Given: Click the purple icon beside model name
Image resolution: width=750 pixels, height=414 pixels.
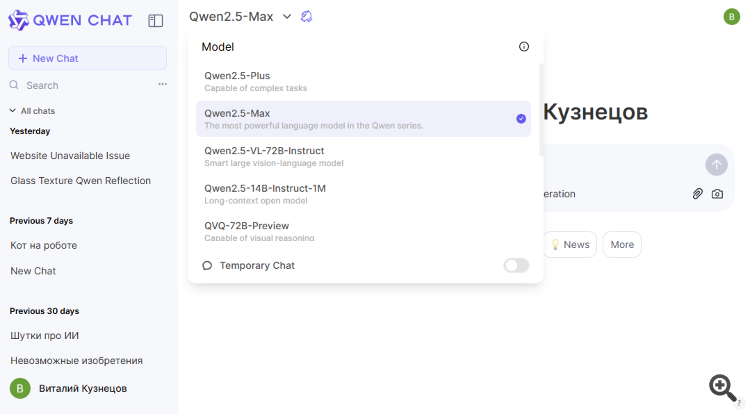Looking at the screenshot, I should [x=307, y=17].
